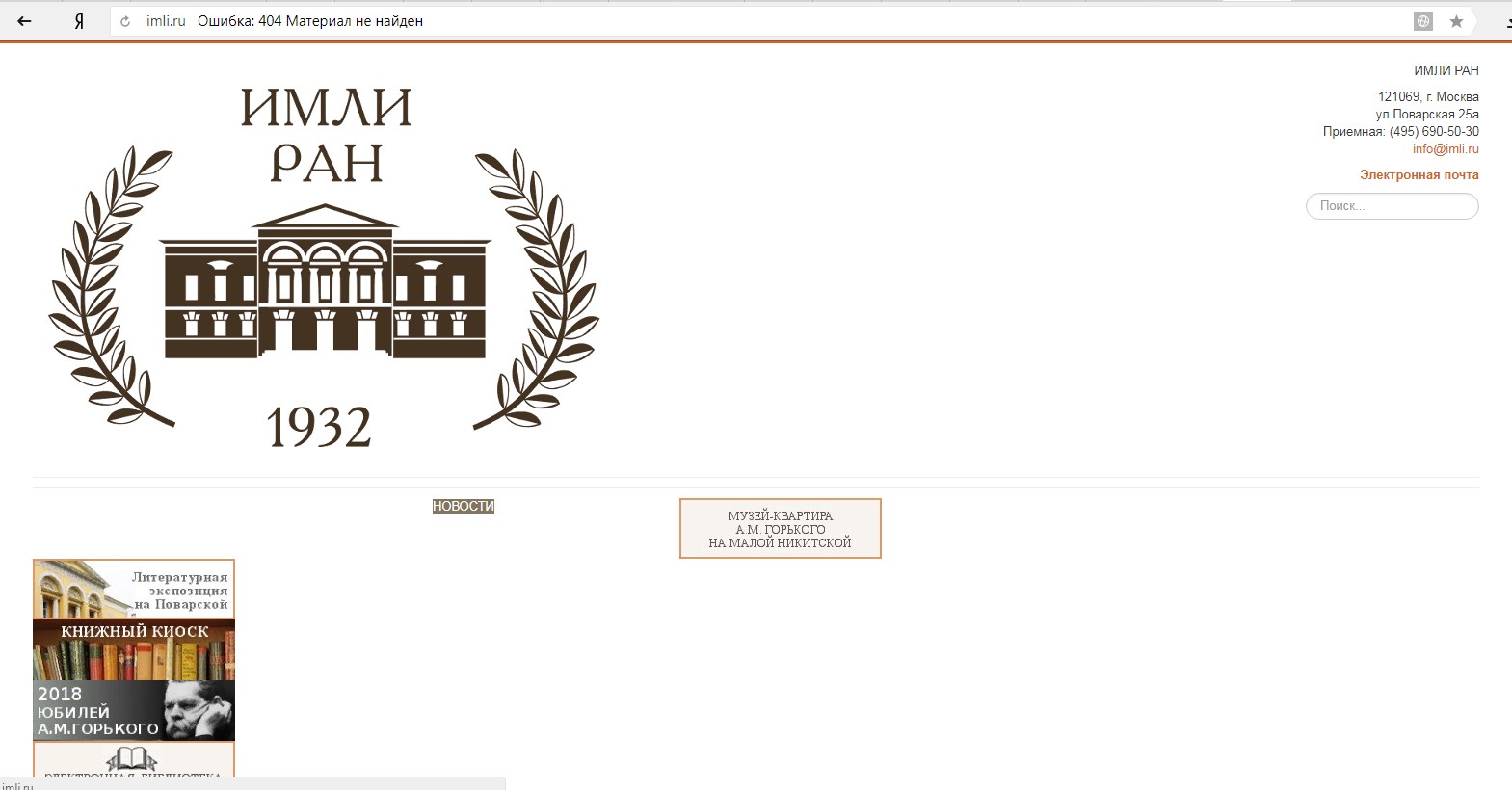Open 2018 Юбилей А.М. Горького banner

tap(134, 711)
